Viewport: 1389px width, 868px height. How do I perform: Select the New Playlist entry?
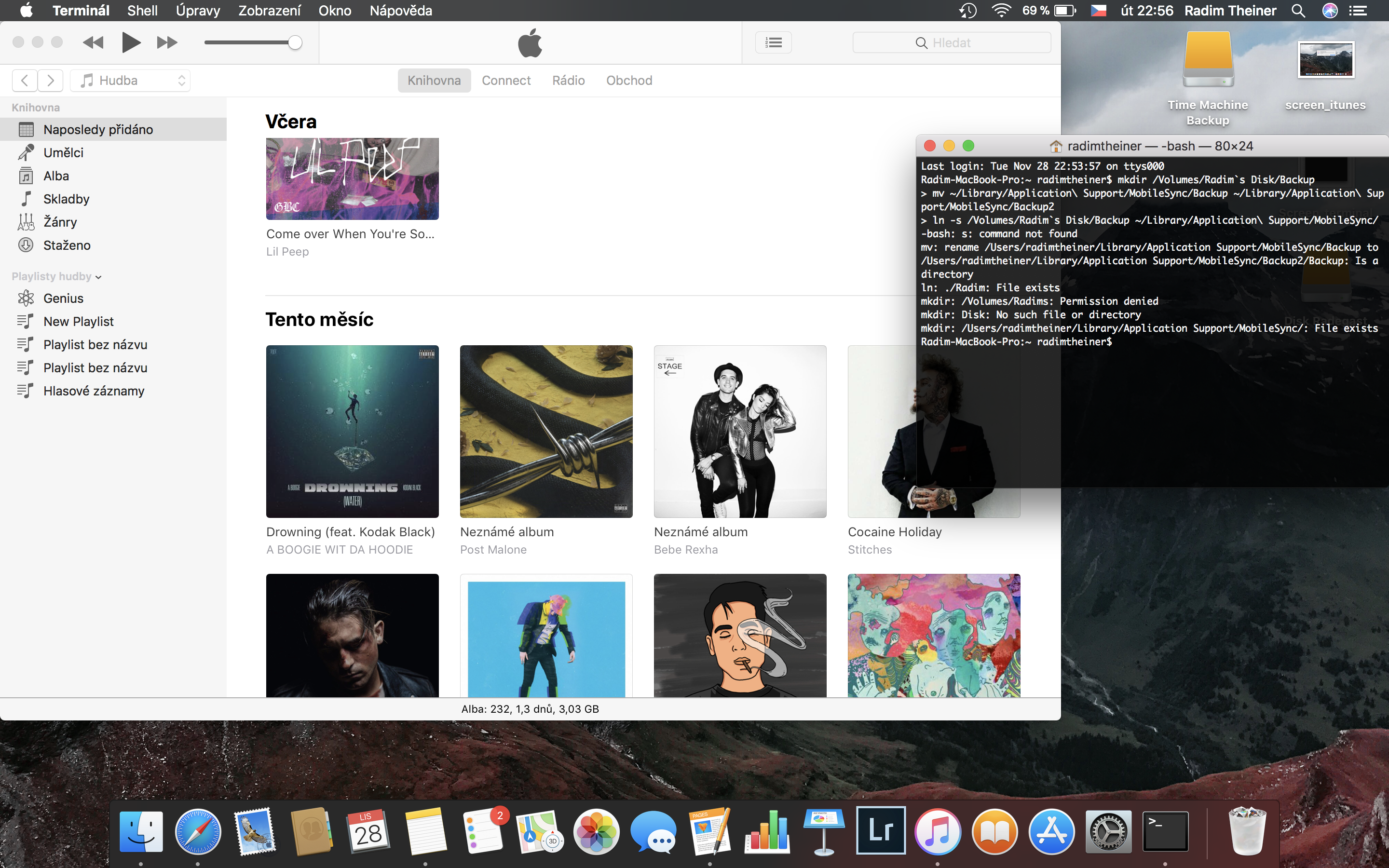click(x=78, y=322)
